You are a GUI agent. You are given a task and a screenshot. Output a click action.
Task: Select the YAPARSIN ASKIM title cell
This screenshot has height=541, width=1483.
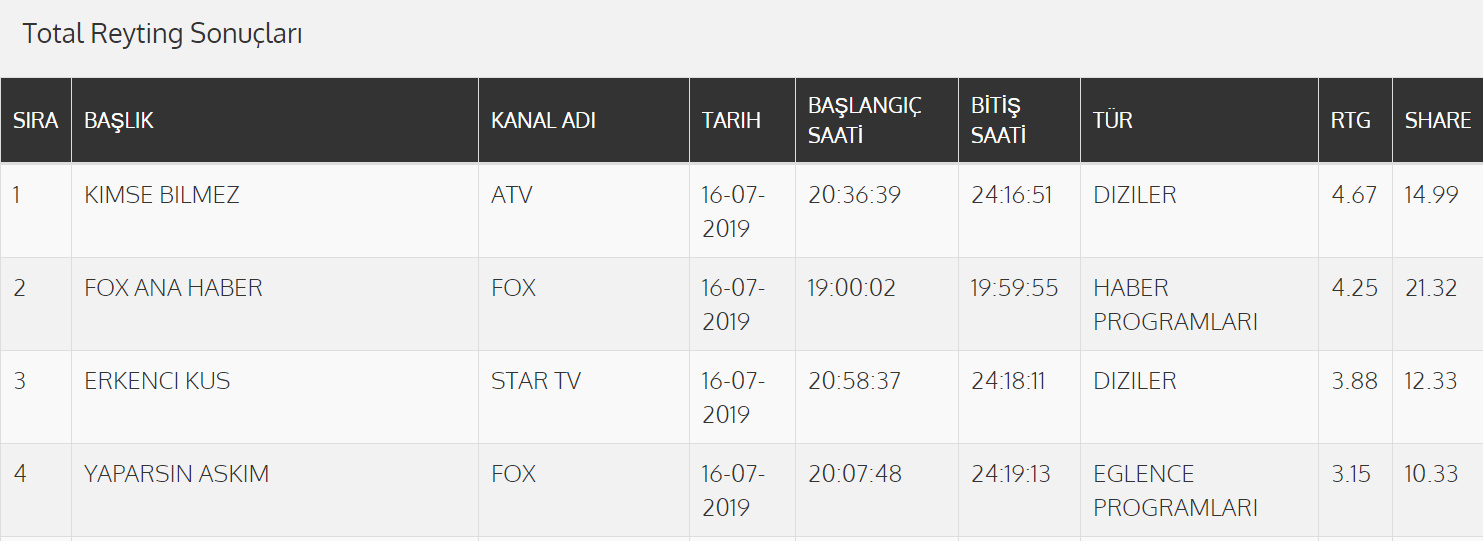[x=176, y=474]
